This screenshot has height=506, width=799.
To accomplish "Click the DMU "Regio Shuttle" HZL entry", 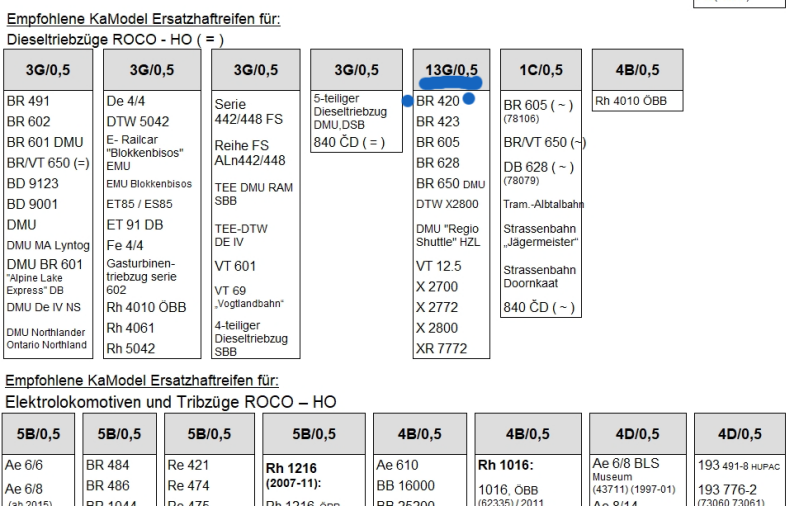I will click(x=447, y=235).
